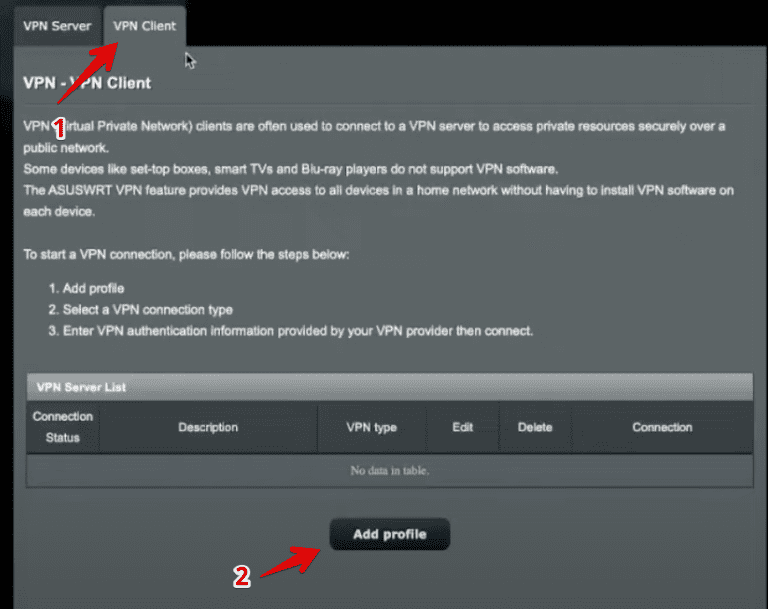Click the Description column header
The height and width of the screenshot is (609, 768).
tap(208, 427)
